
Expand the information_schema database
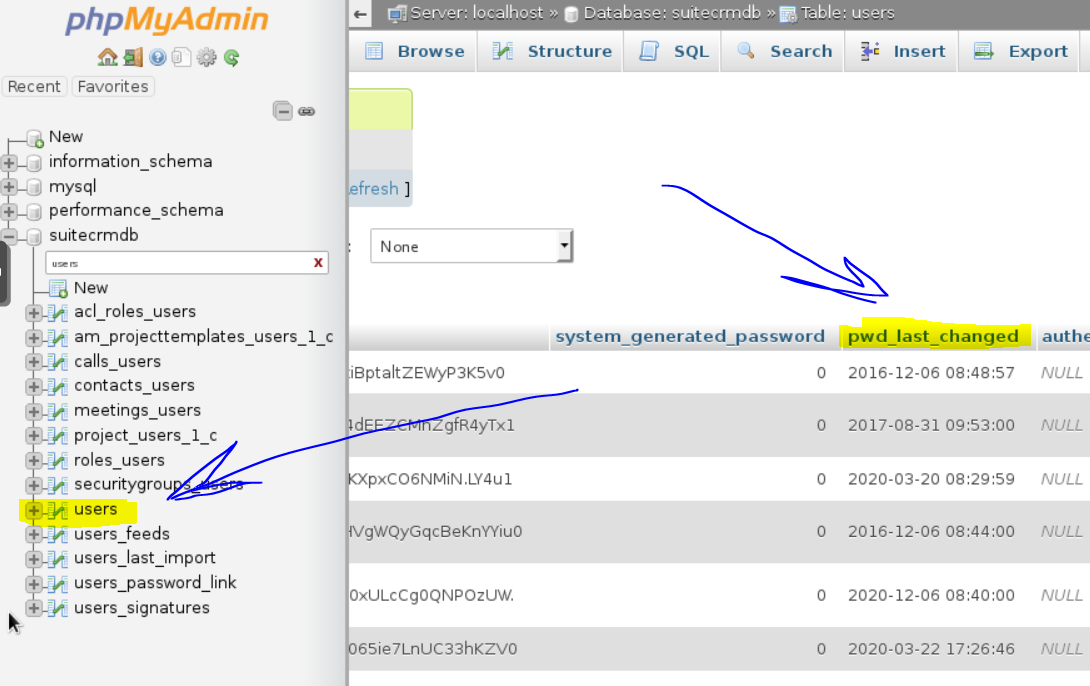[9, 163]
